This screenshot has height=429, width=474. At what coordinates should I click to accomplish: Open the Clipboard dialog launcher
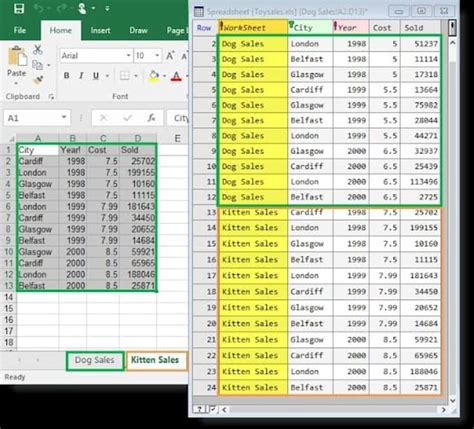pos(51,96)
